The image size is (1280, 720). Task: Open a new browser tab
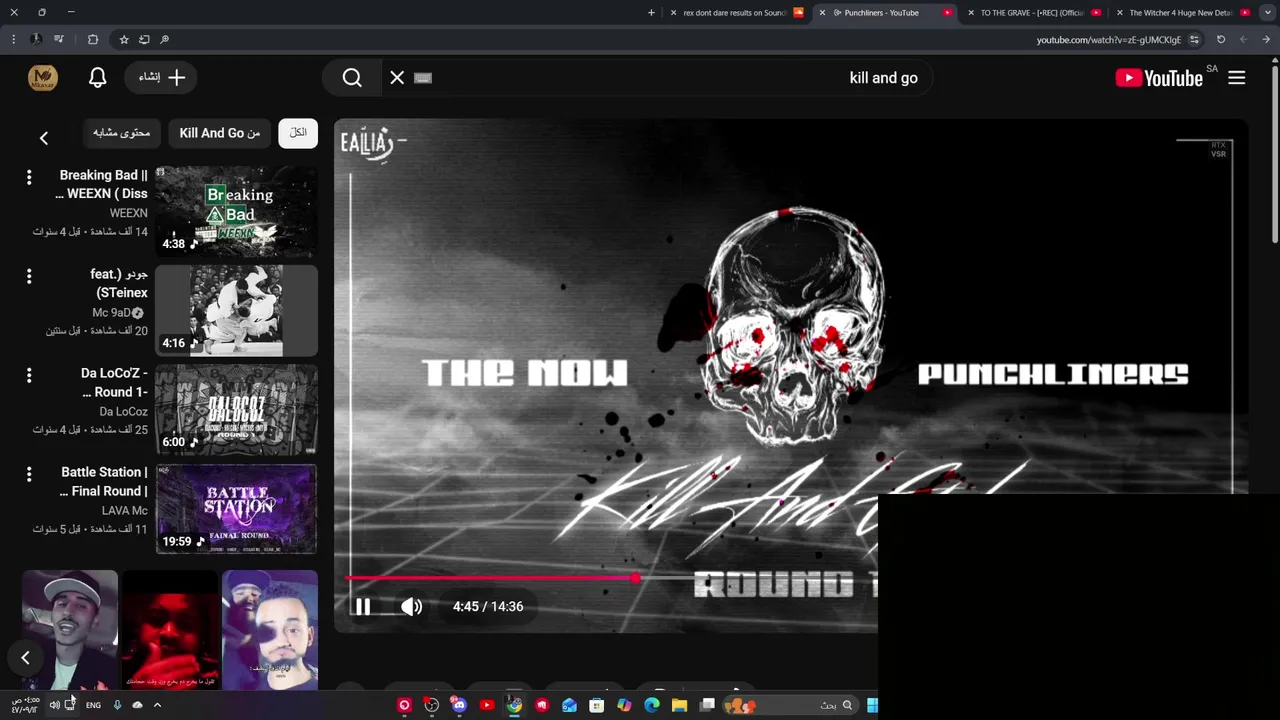click(651, 13)
